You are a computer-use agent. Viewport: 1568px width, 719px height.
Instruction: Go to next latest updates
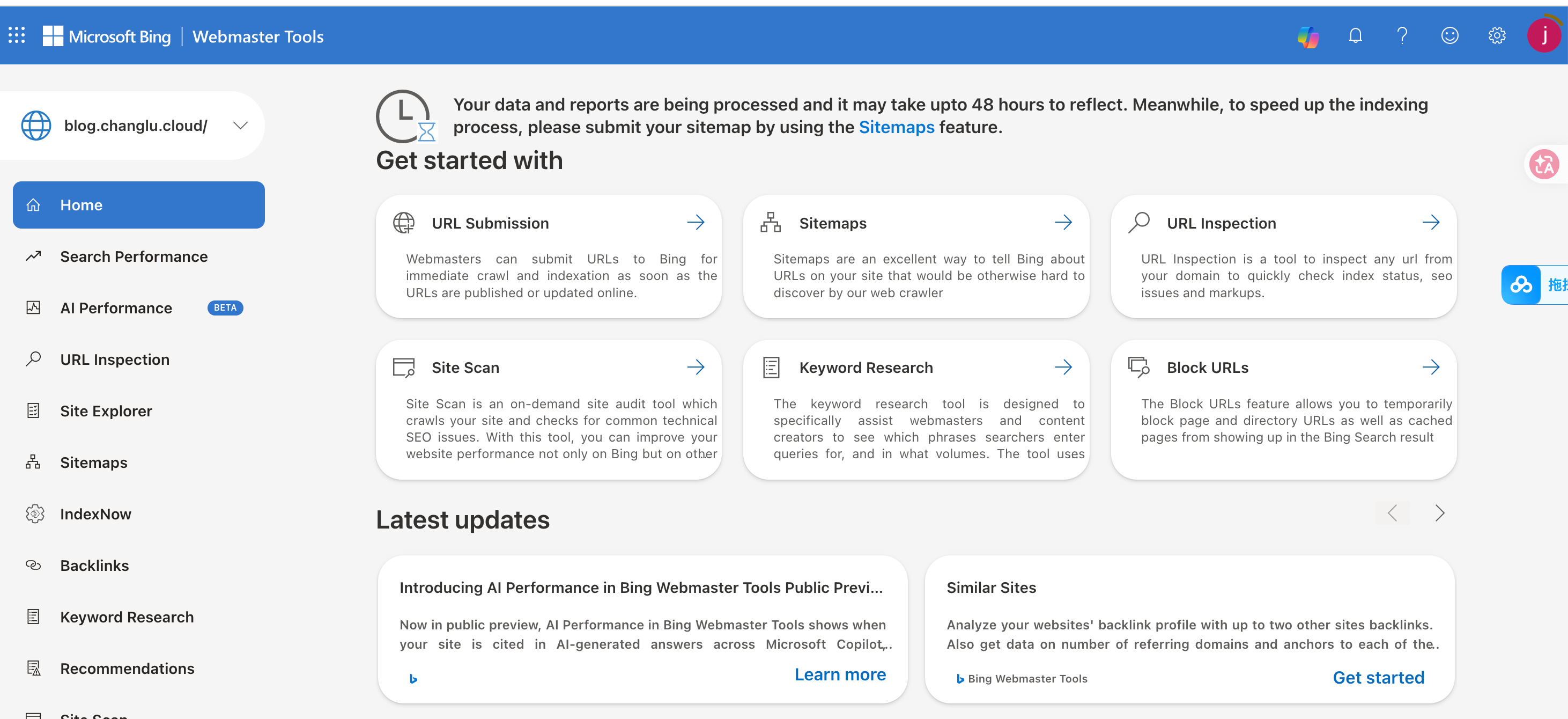tap(1439, 513)
